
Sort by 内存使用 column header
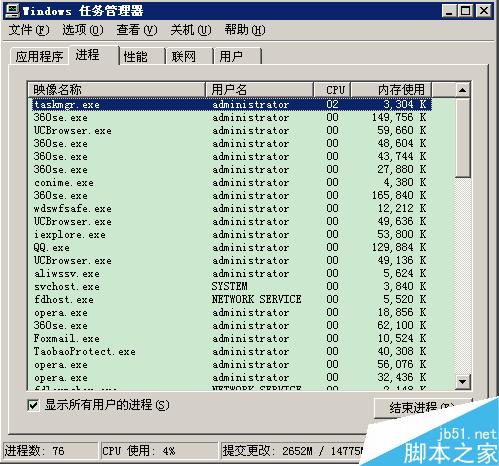pyautogui.click(x=392, y=90)
